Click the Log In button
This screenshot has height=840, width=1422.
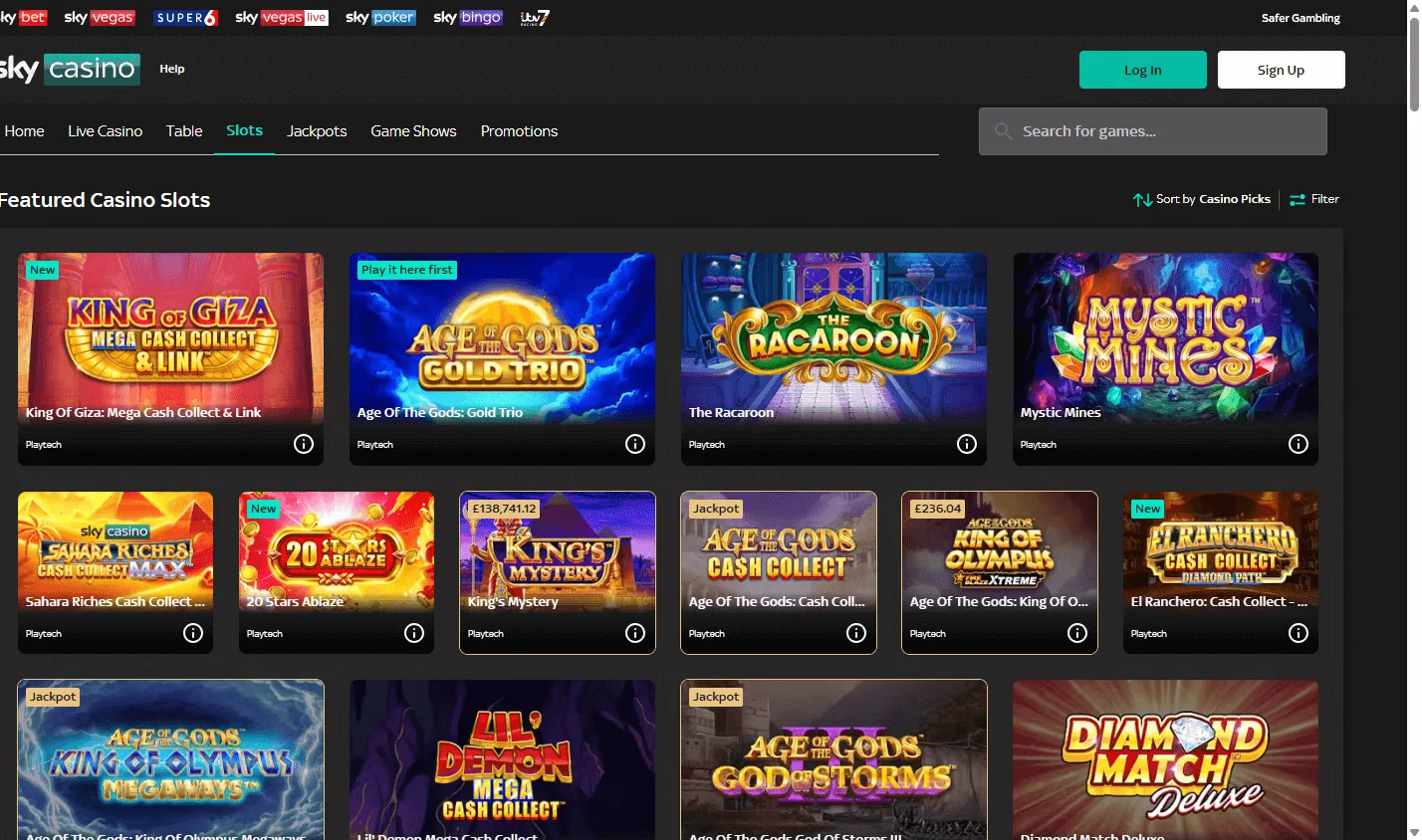tap(1143, 70)
